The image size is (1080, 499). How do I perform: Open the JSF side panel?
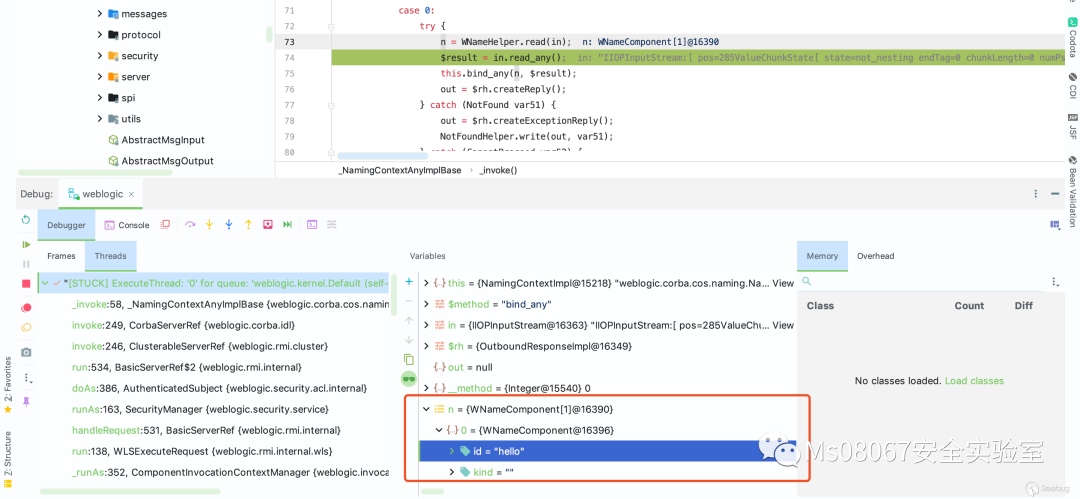1072,127
